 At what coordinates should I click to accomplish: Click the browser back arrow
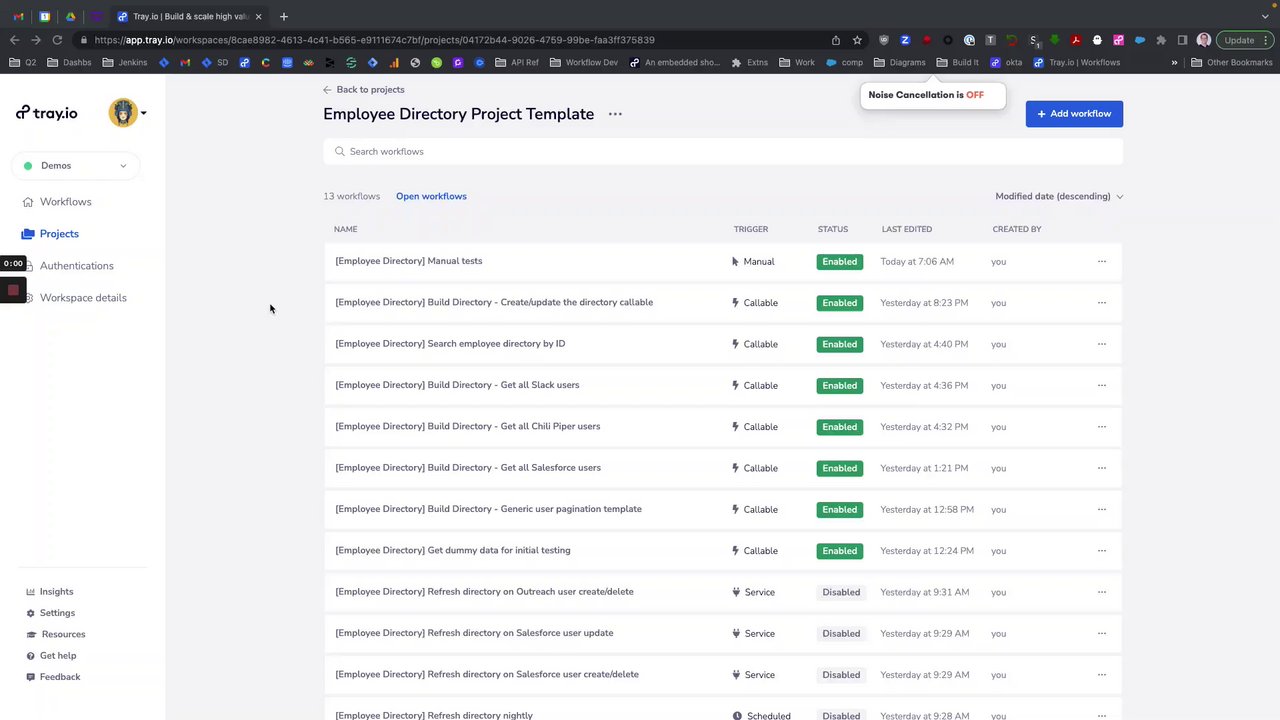coord(14,40)
